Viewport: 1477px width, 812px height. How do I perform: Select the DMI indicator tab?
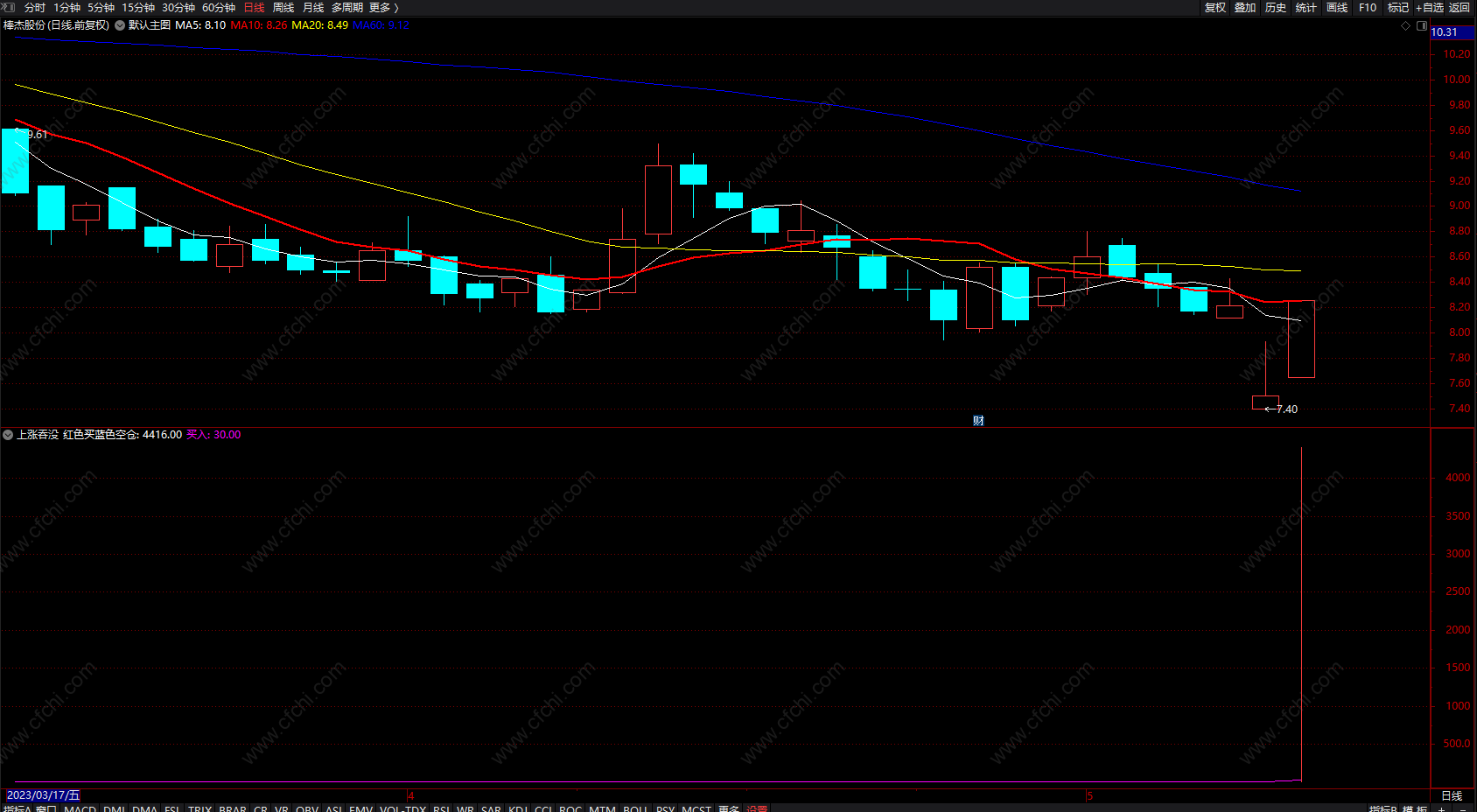(x=114, y=808)
